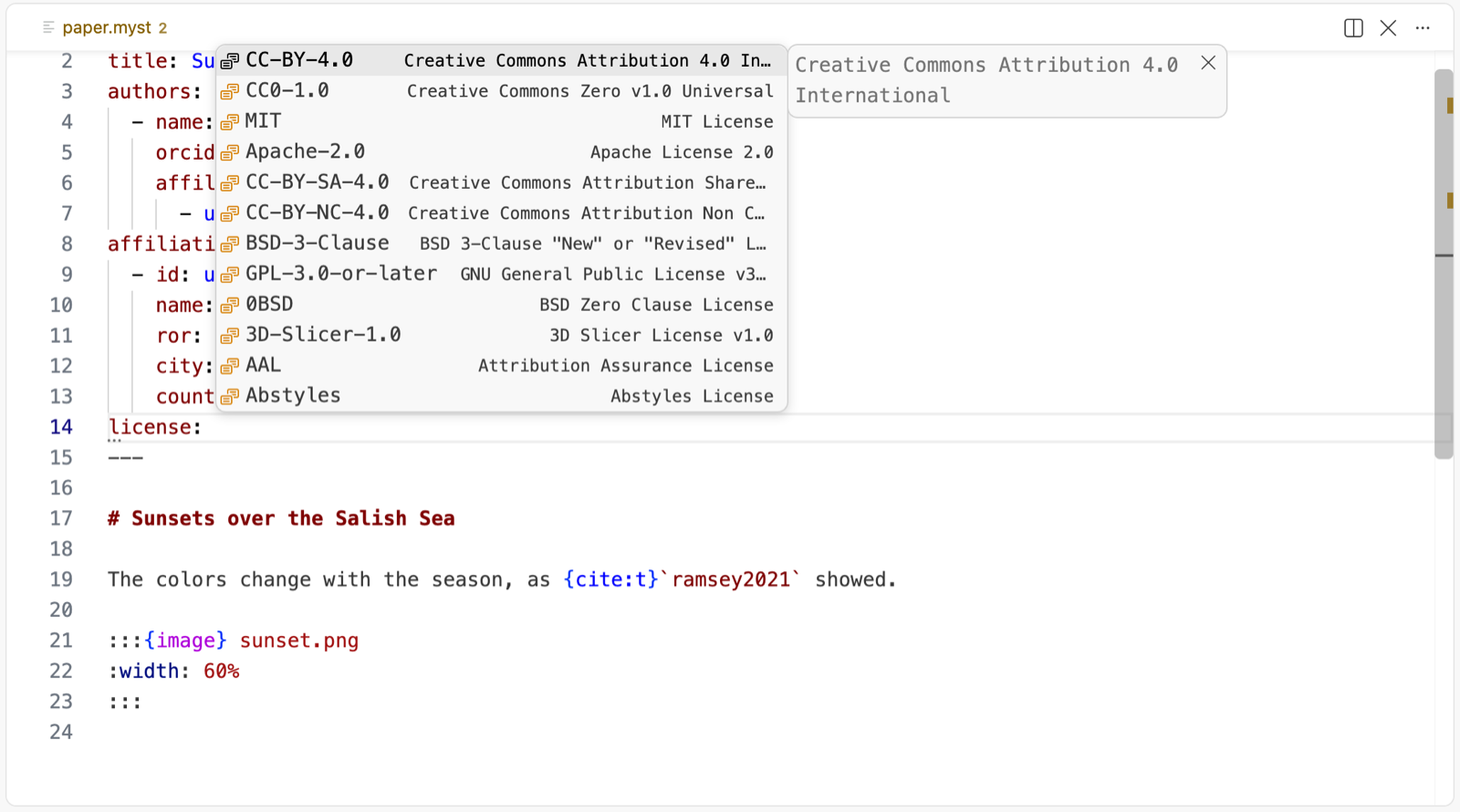Place cursor after license: on line 14
The height and width of the screenshot is (812, 1460).
pos(203,427)
